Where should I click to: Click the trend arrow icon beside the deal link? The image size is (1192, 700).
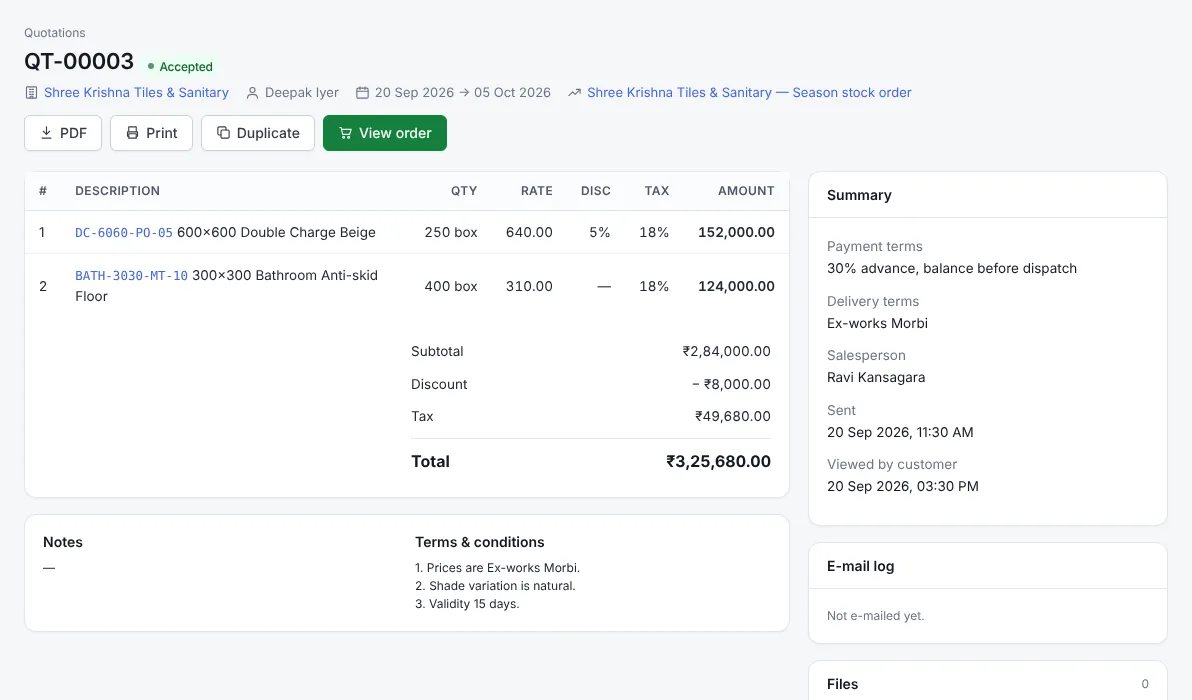575,93
